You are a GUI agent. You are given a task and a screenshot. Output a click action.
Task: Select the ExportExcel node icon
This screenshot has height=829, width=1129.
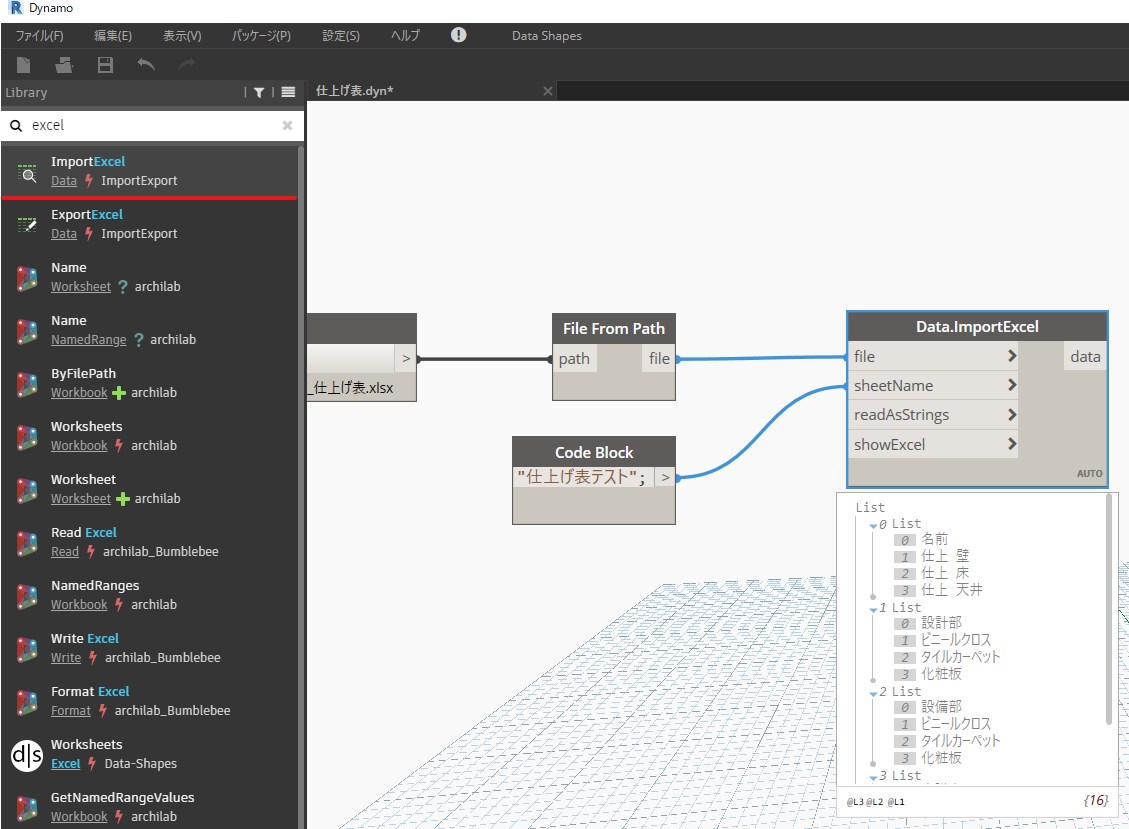pyautogui.click(x=27, y=224)
